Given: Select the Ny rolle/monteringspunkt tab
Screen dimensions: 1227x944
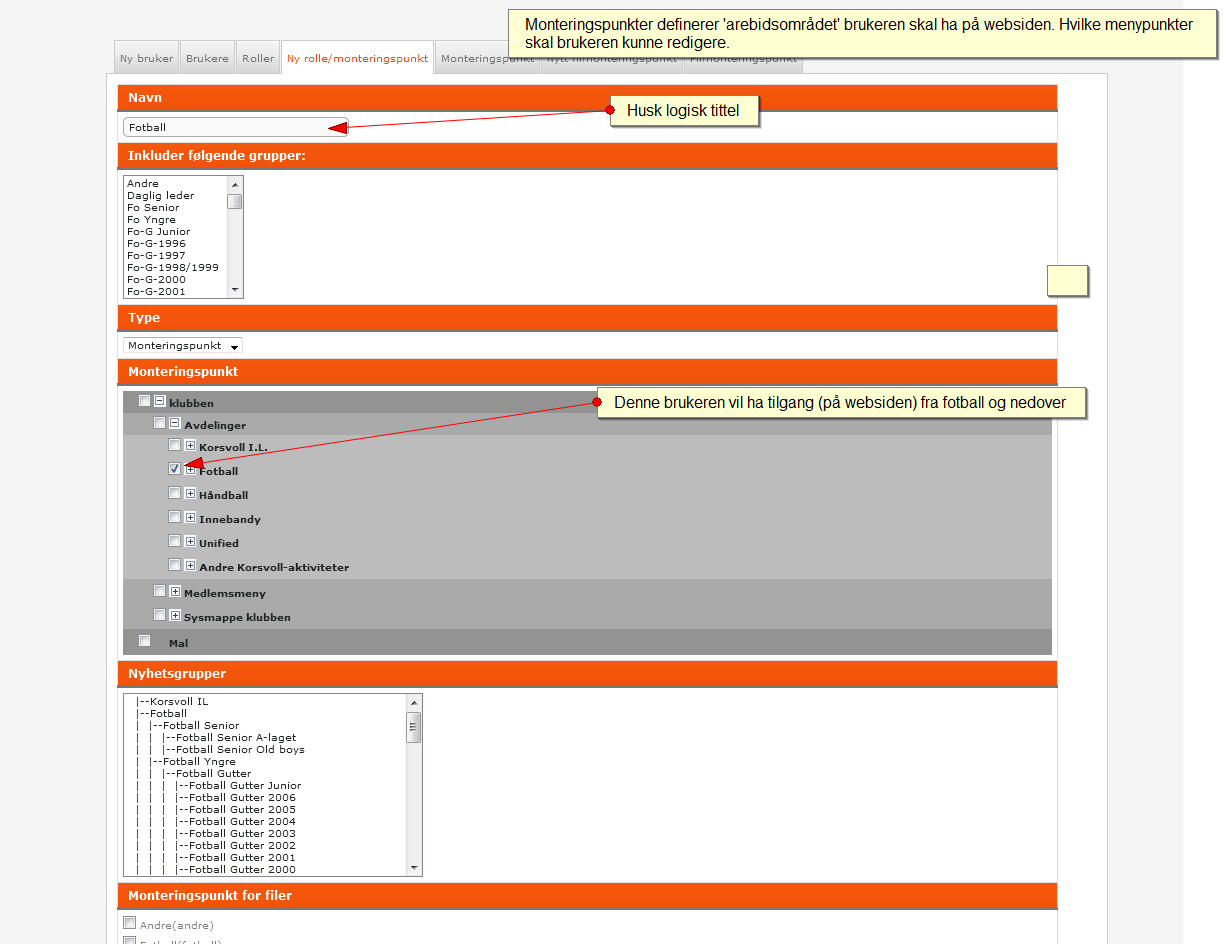Looking at the screenshot, I should coord(357,58).
